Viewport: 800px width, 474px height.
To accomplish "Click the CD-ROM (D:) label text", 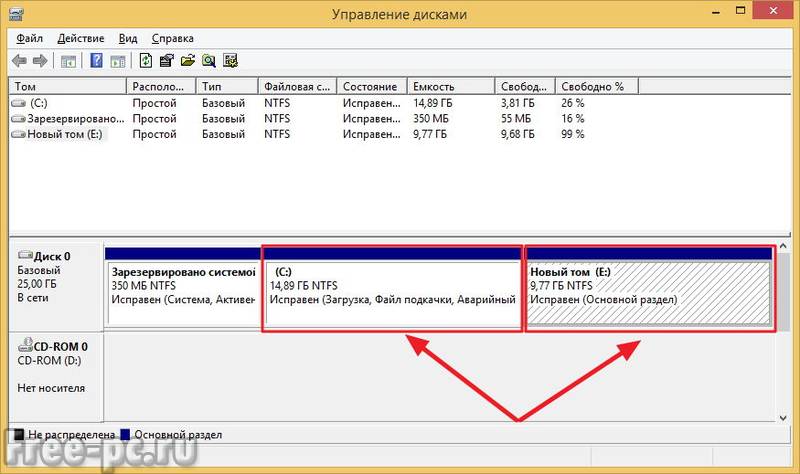I will point(49,361).
